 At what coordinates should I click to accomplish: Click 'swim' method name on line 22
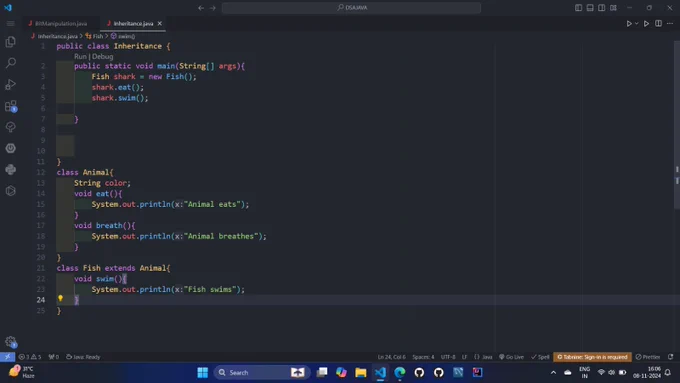[x=105, y=279]
